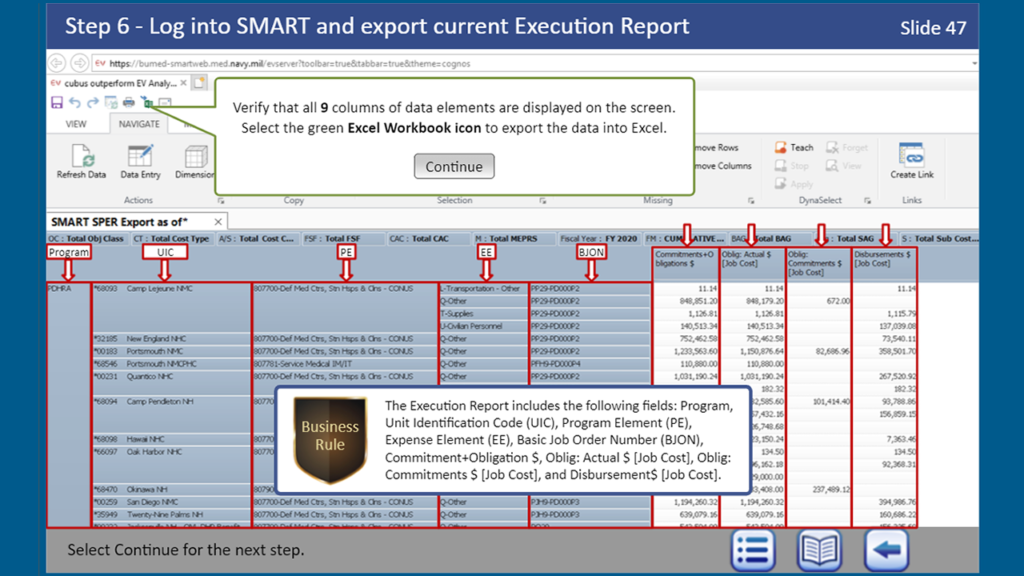Expand the DynaSelect group dialog launcher
The height and width of the screenshot is (576, 1024).
tap(867, 201)
